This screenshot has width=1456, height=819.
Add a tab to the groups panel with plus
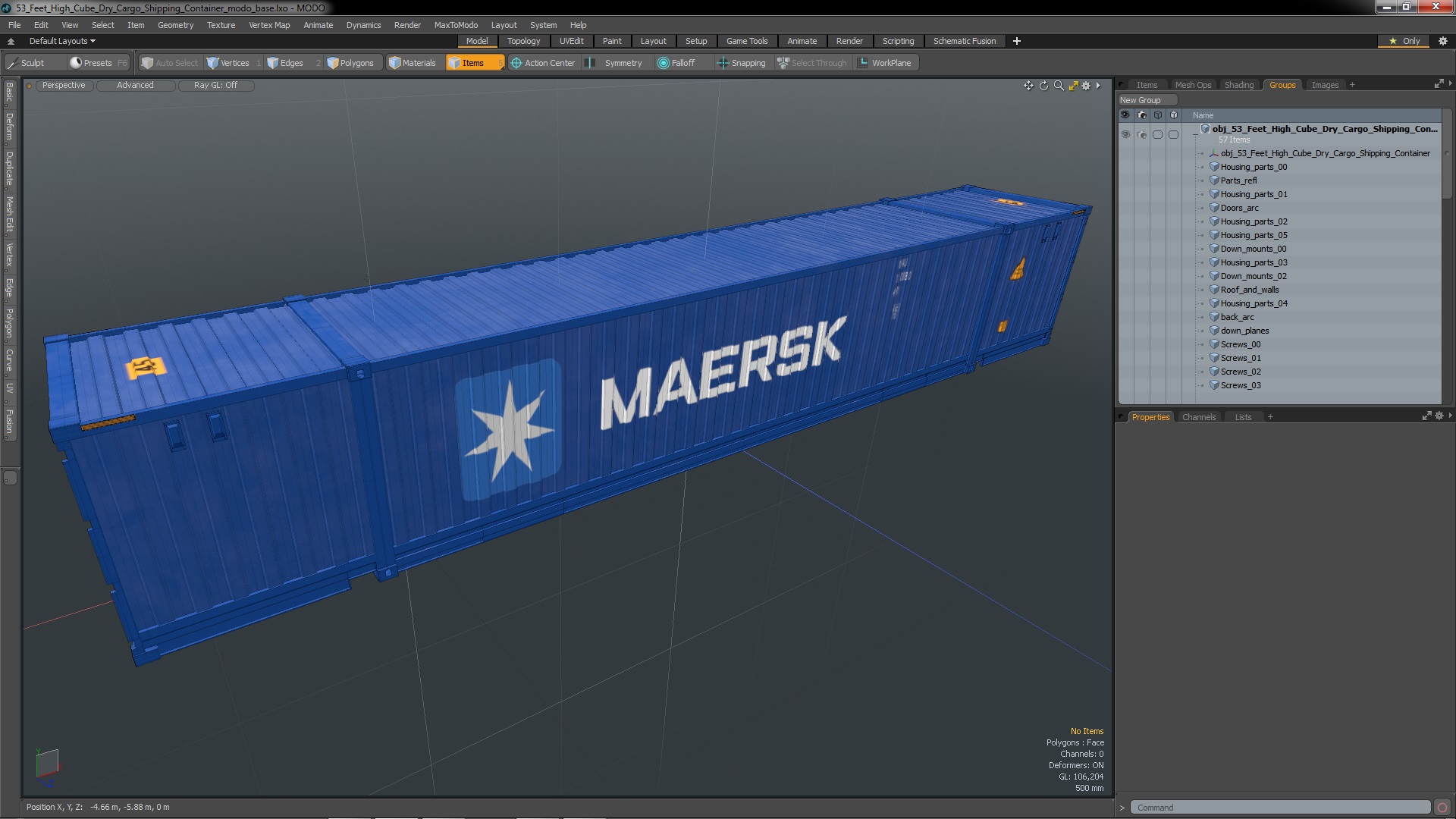pos(1352,85)
